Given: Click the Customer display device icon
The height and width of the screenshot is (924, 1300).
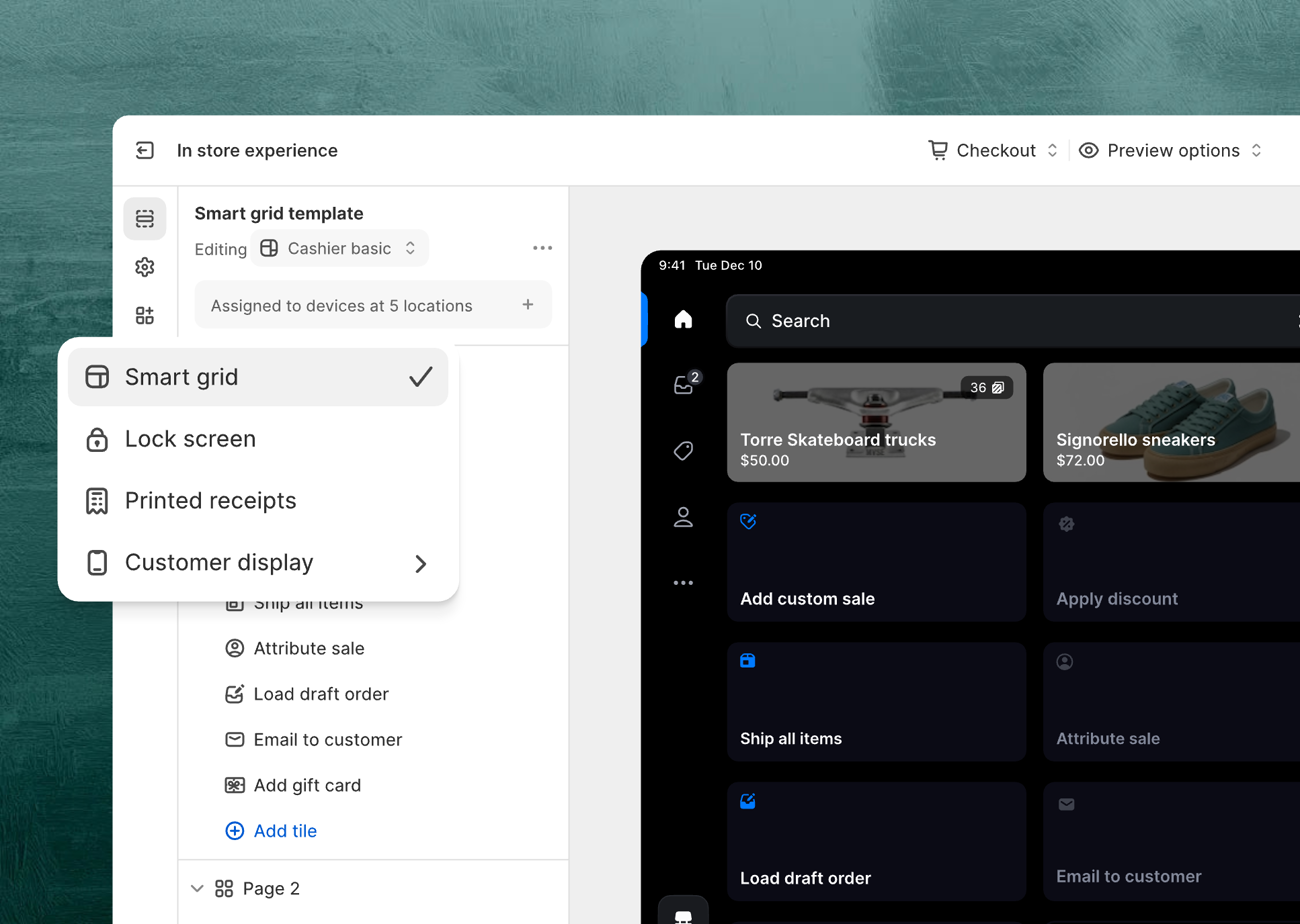Looking at the screenshot, I should tap(97, 563).
